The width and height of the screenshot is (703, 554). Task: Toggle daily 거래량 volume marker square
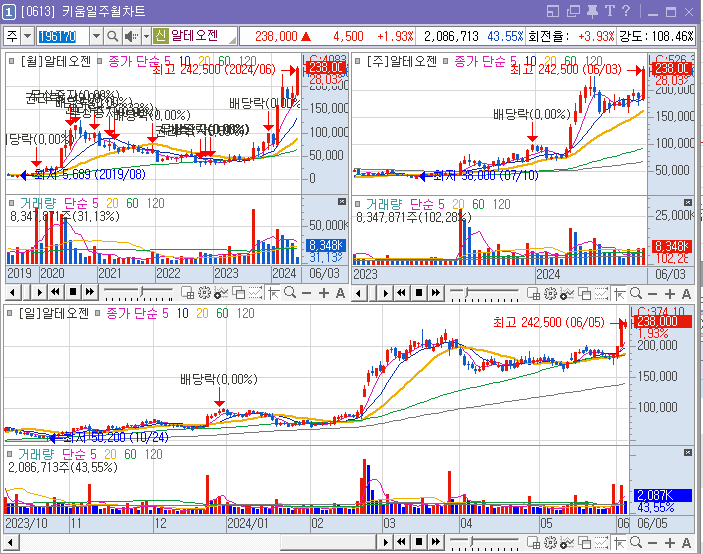pyautogui.click(x=9, y=454)
